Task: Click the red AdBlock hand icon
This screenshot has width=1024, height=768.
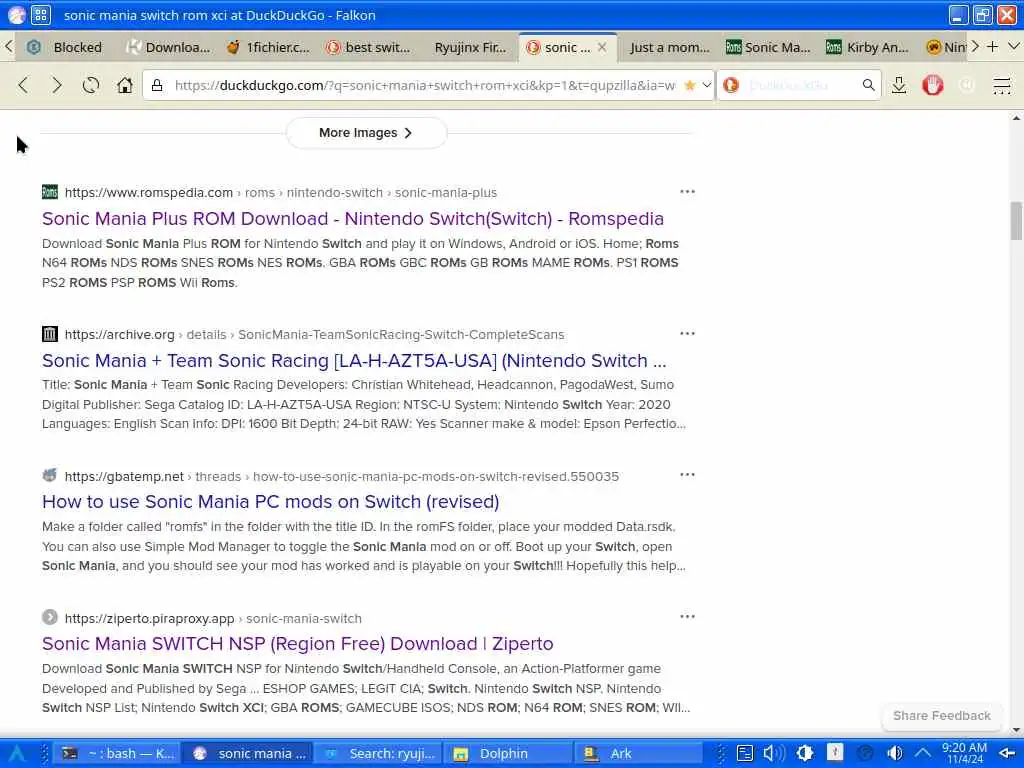Action: point(933,85)
